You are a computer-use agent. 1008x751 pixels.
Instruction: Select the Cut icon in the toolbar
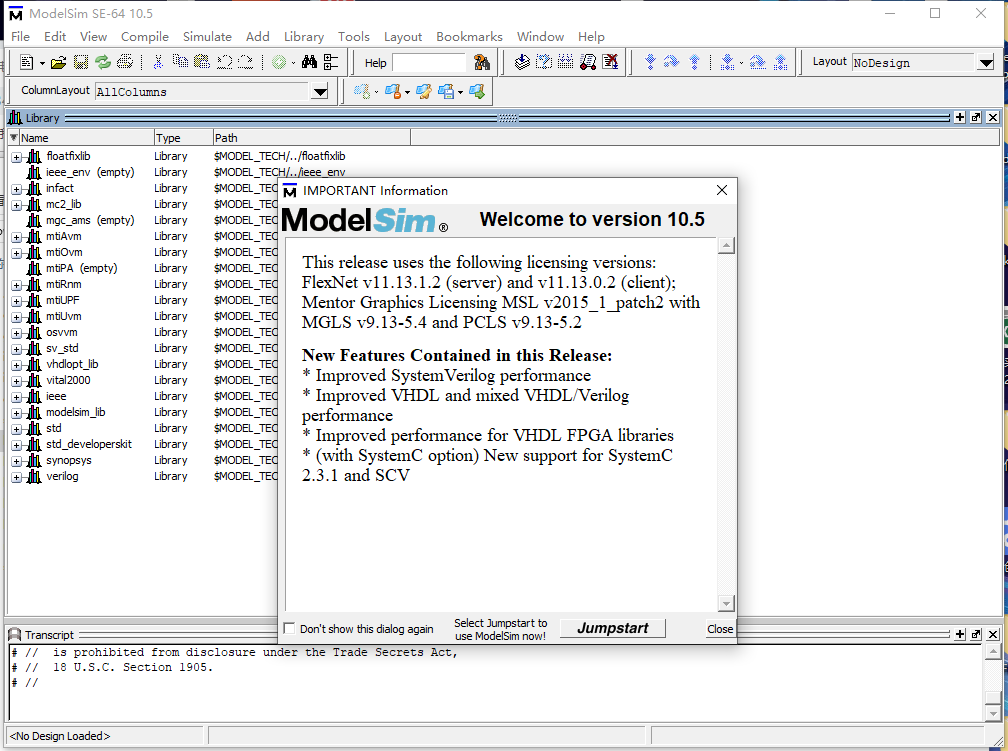pyautogui.click(x=159, y=62)
